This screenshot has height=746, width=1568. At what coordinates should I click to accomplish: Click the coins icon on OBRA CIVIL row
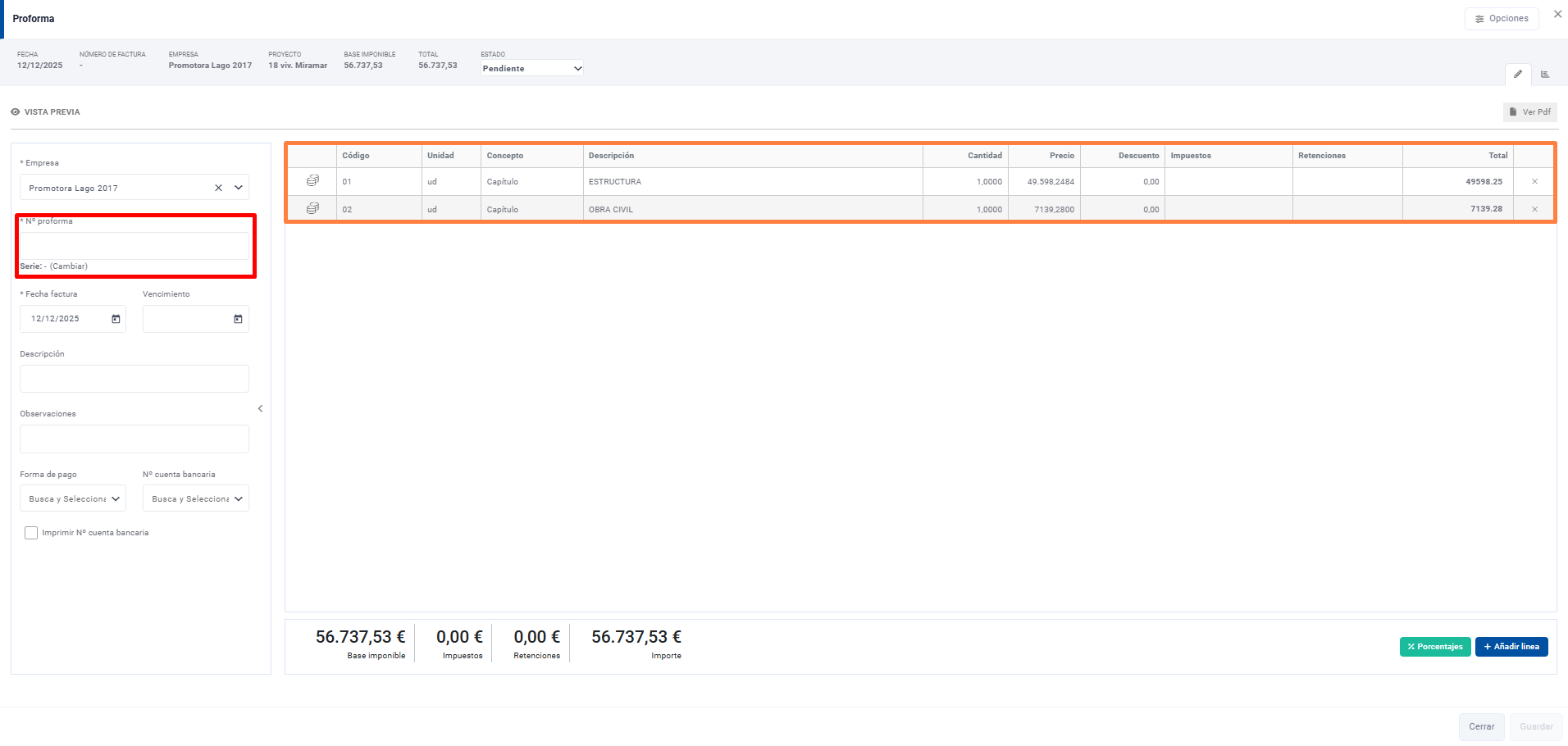[x=312, y=209]
